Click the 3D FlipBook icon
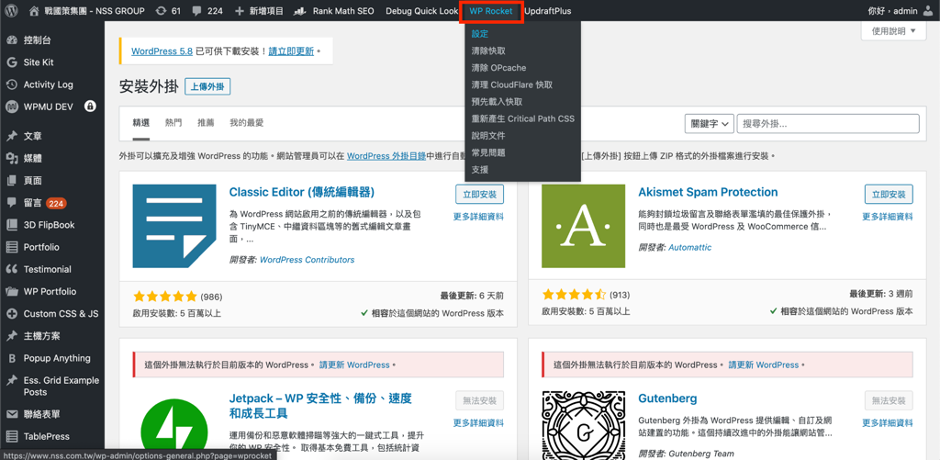 11,225
